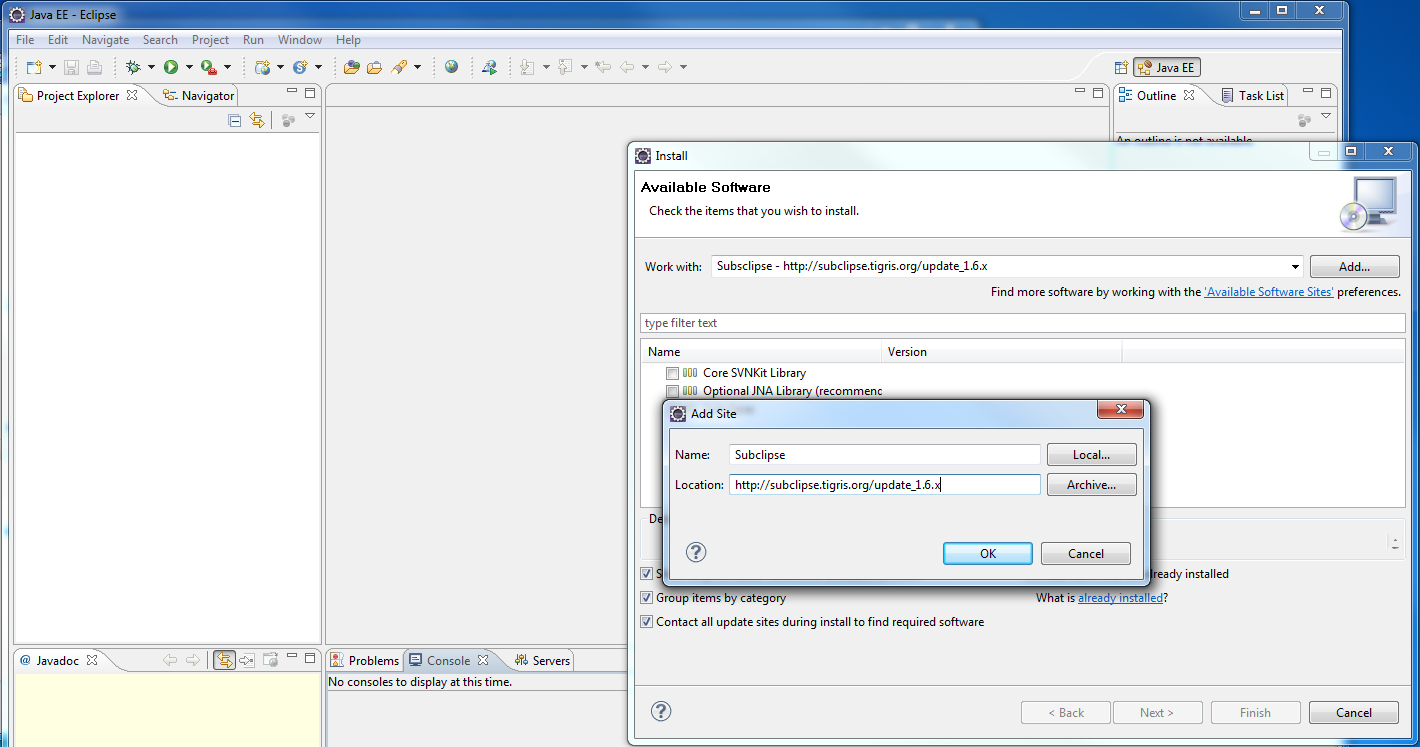Click Cancel at bottom of Install dialog
This screenshot has height=747, width=1420.
coord(1354,713)
